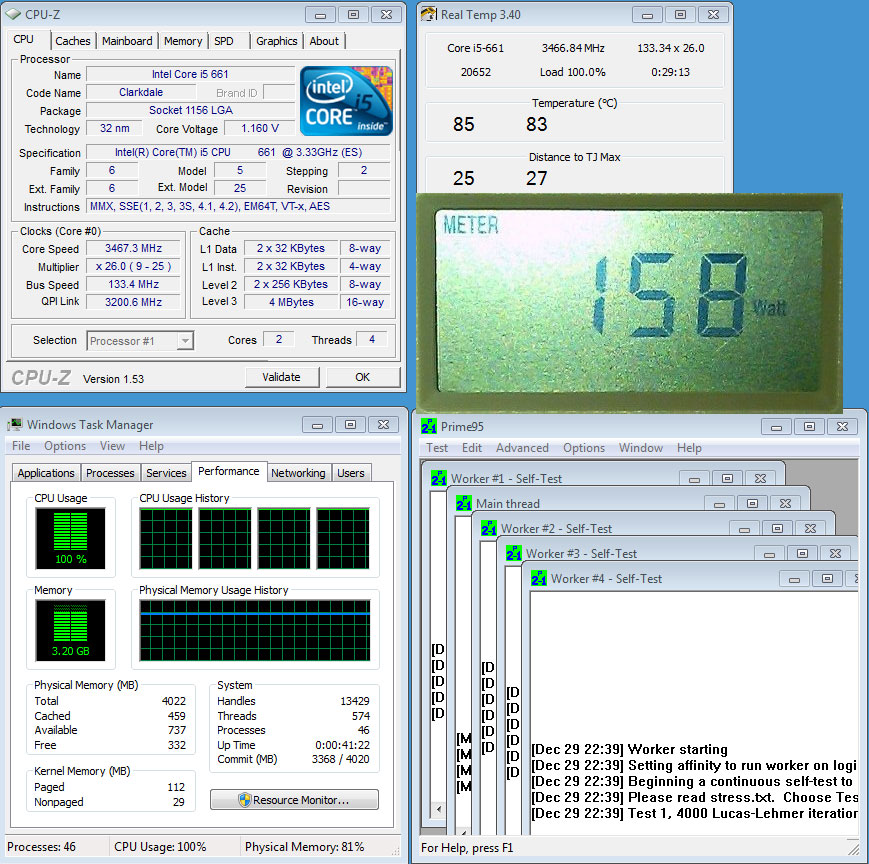Open the Test menu in Prime95

437,448
